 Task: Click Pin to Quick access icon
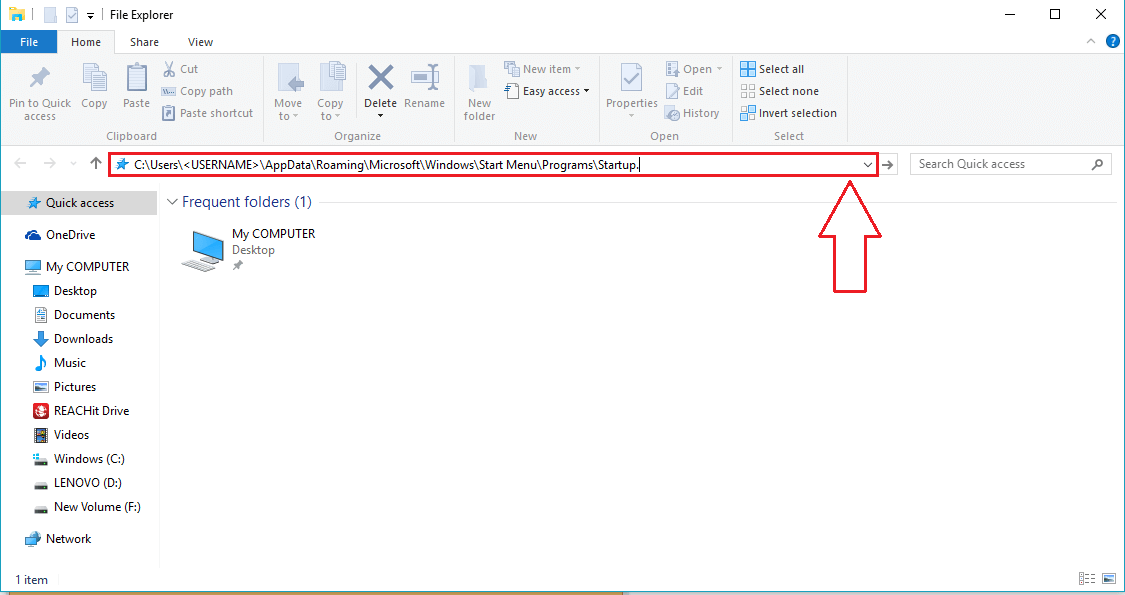[x=39, y=78]
